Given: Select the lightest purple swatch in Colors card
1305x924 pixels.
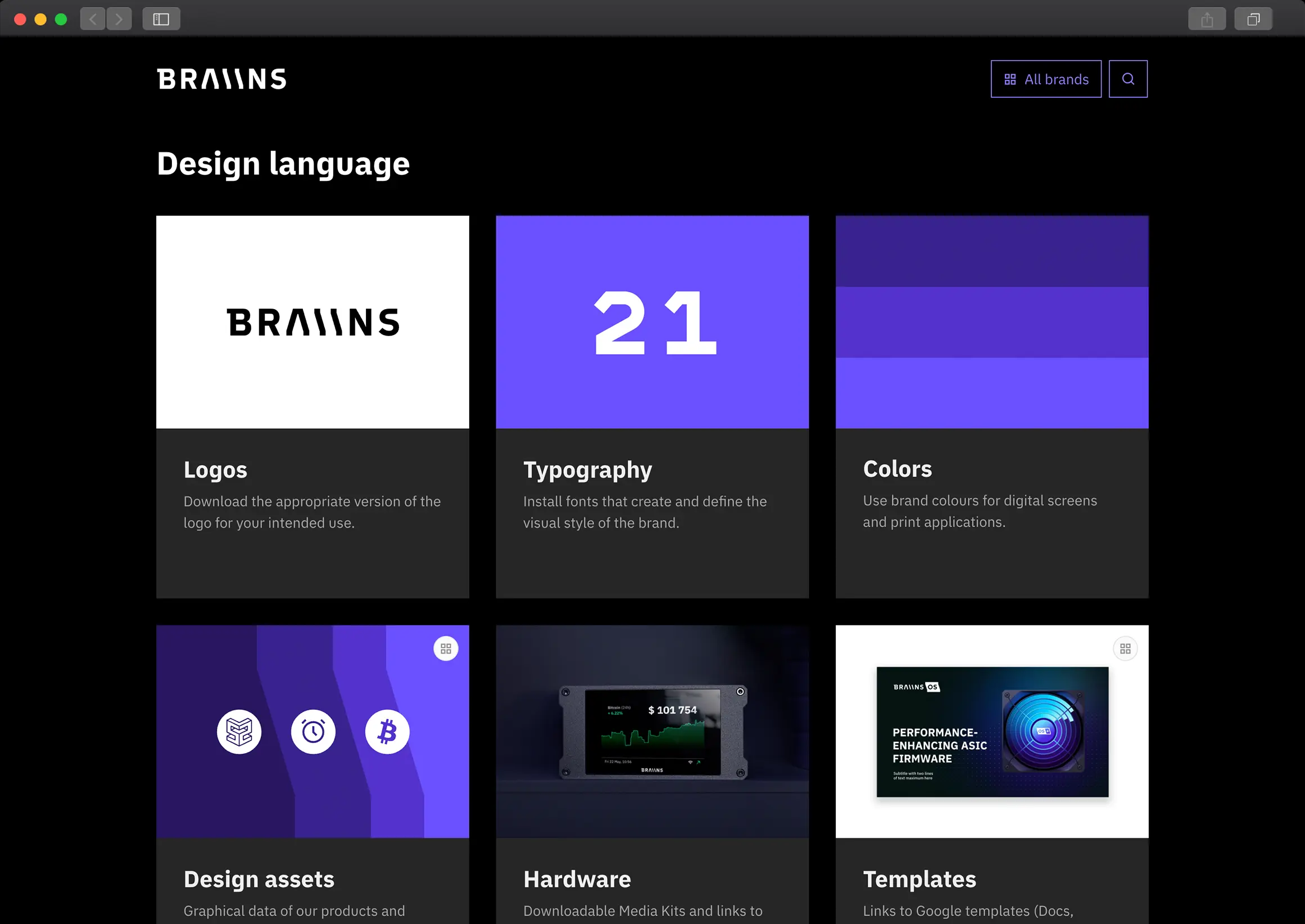Looking at the screenshot, I should point(992,393).
